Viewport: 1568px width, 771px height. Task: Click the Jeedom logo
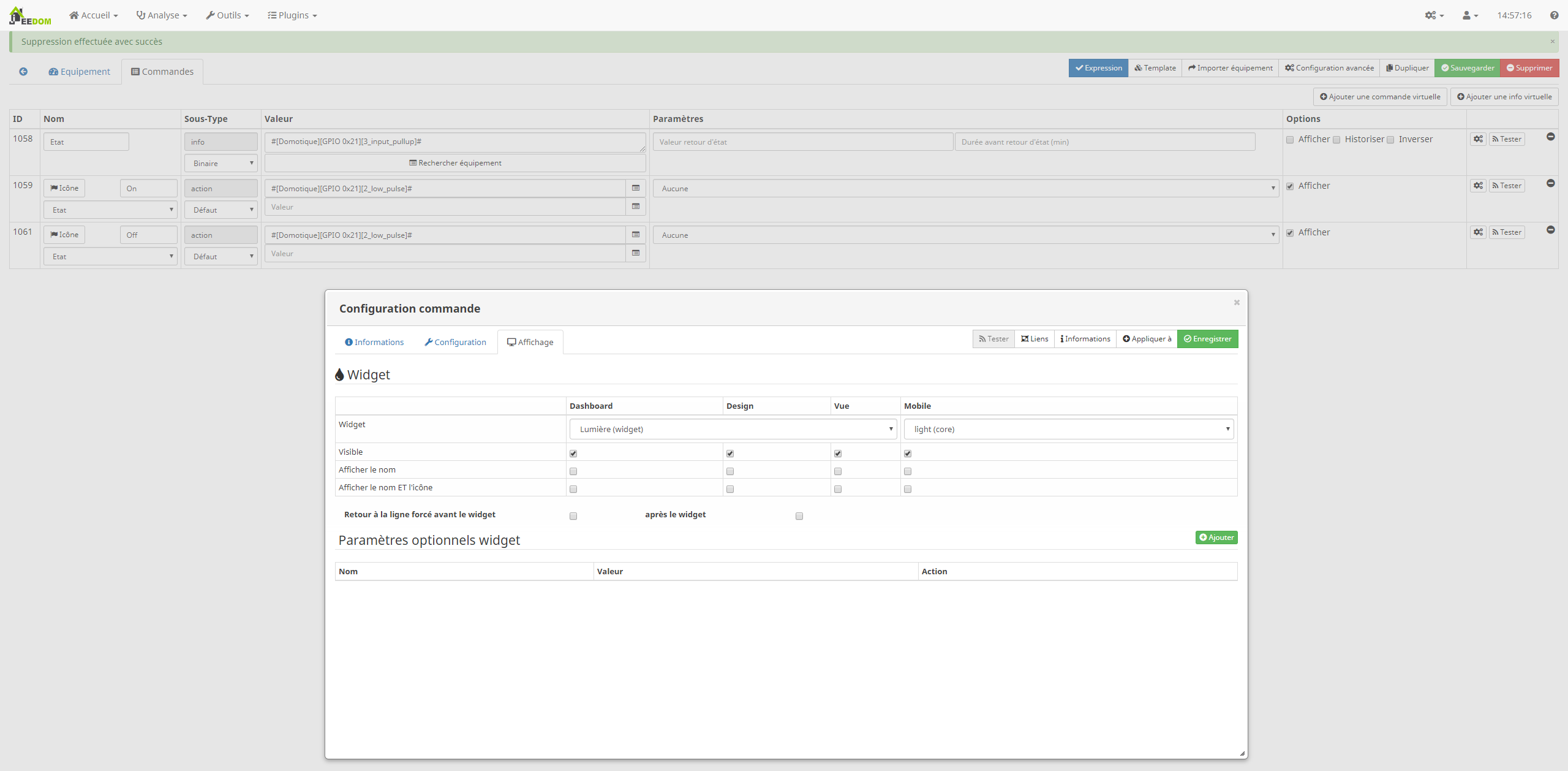30,16
